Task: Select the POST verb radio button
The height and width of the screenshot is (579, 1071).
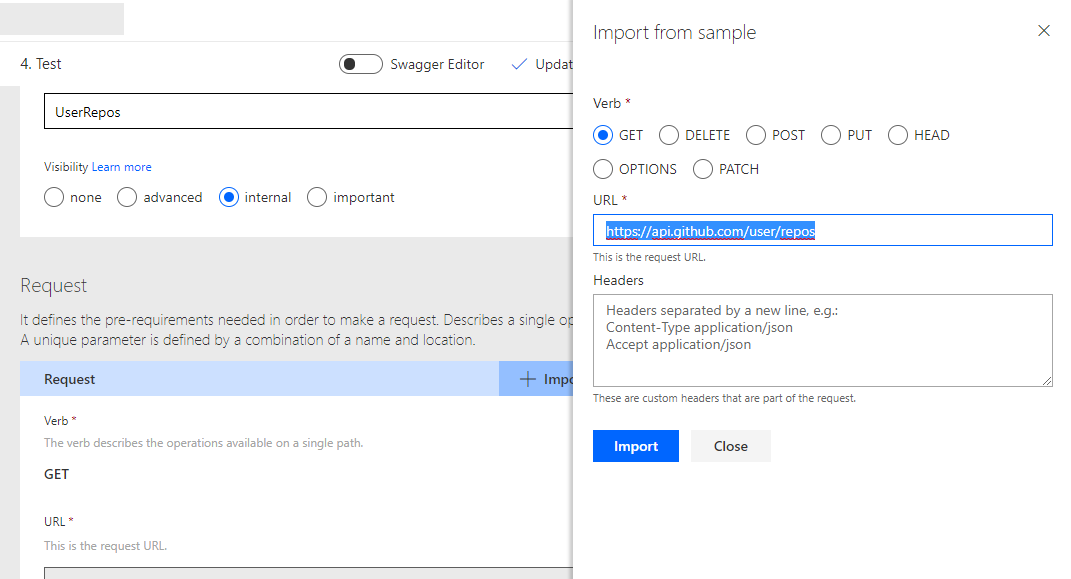Action: click(x=755, y=135)
